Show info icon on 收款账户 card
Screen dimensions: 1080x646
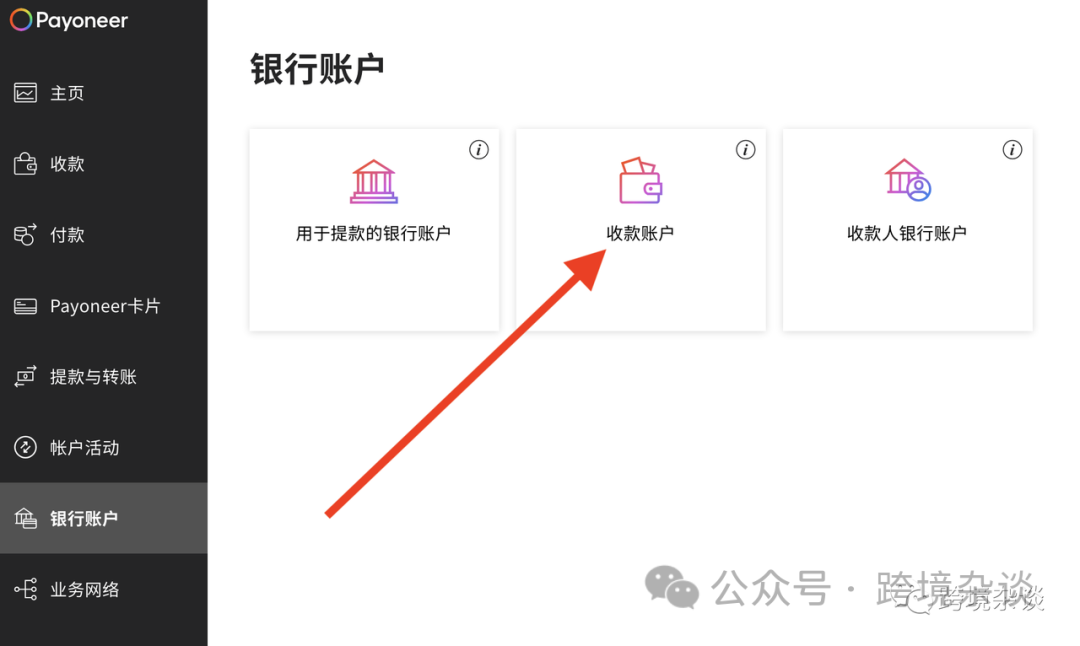click(x=745, y=149)
